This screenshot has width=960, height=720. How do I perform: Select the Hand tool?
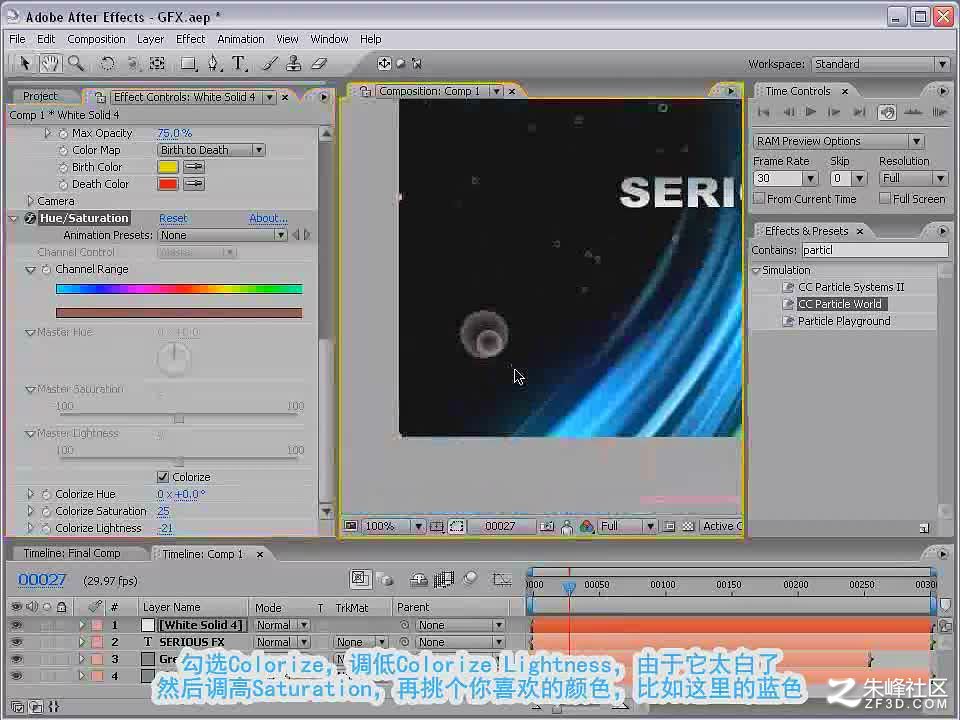point(50,63)
